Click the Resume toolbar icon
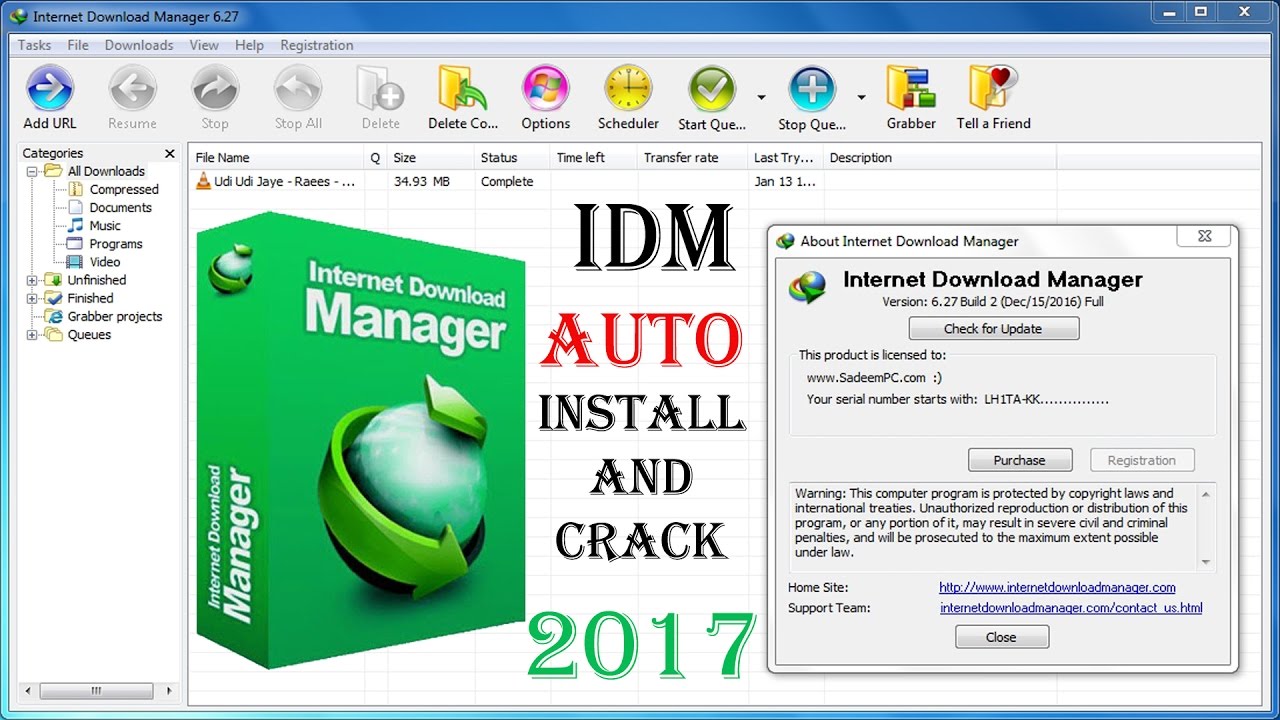 [132, 90]
